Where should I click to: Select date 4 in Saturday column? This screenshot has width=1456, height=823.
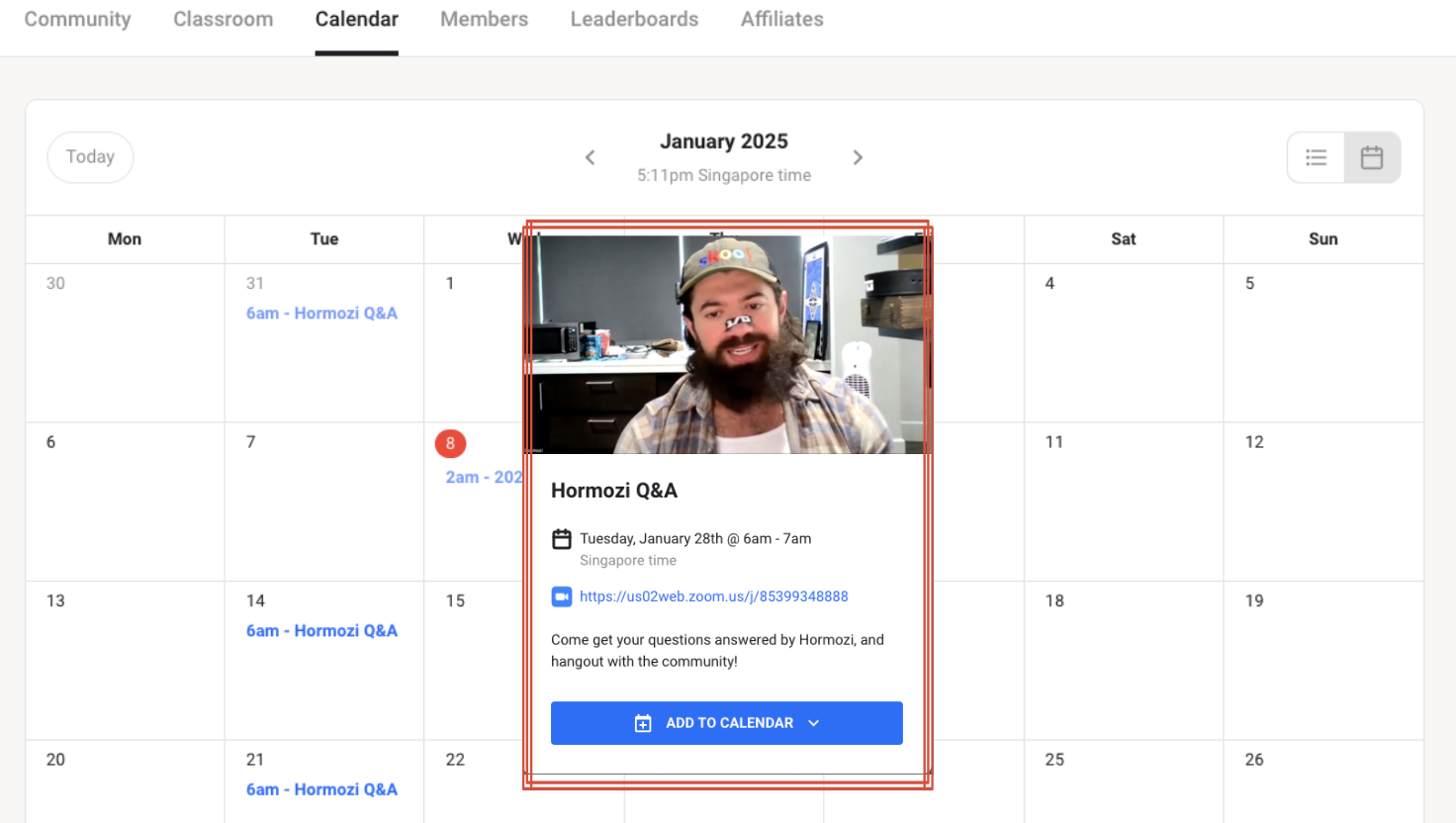[1049, 283]
